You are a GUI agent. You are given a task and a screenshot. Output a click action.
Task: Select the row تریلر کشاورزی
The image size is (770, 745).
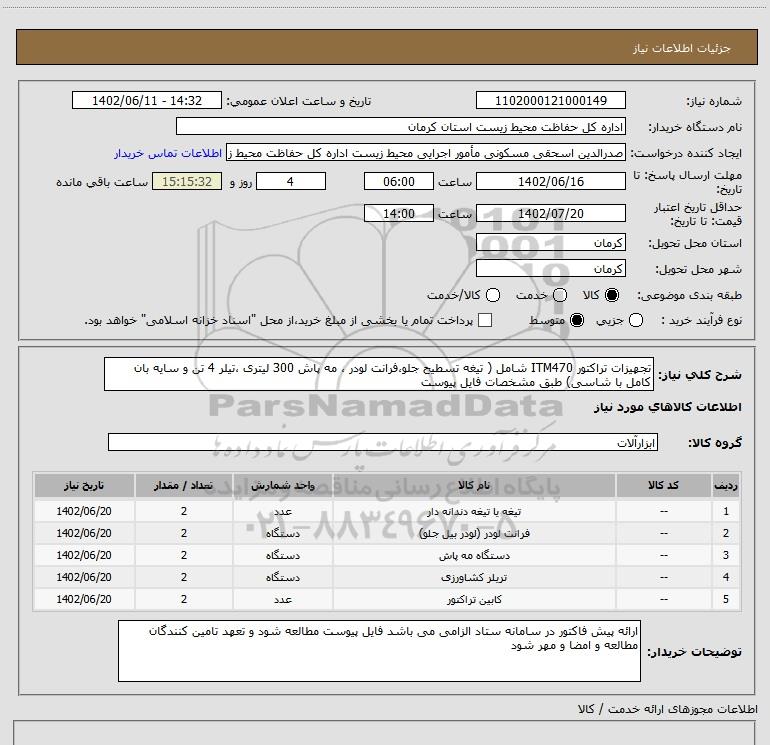coord(387,578)
